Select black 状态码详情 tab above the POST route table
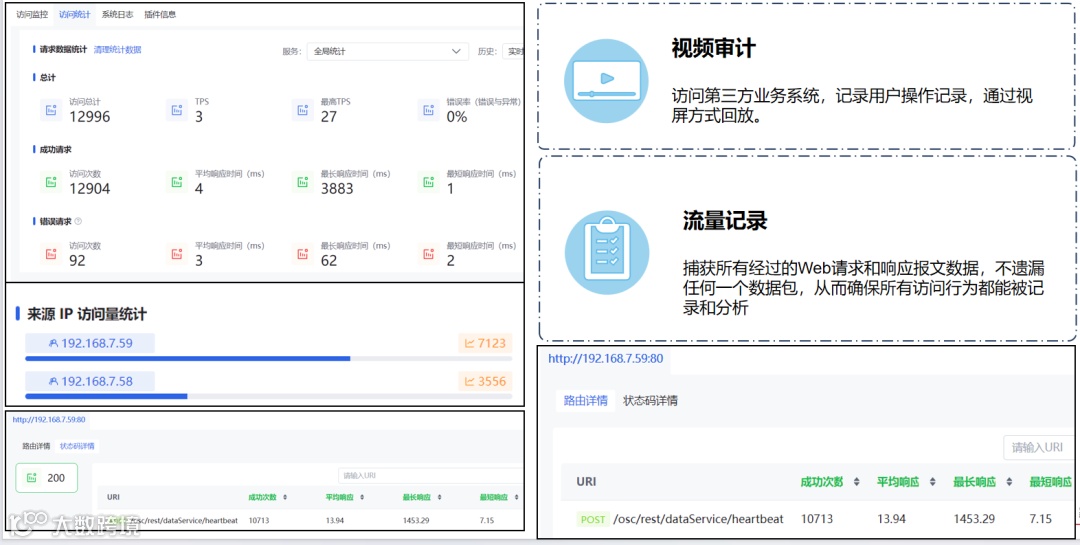 (650, 400)
